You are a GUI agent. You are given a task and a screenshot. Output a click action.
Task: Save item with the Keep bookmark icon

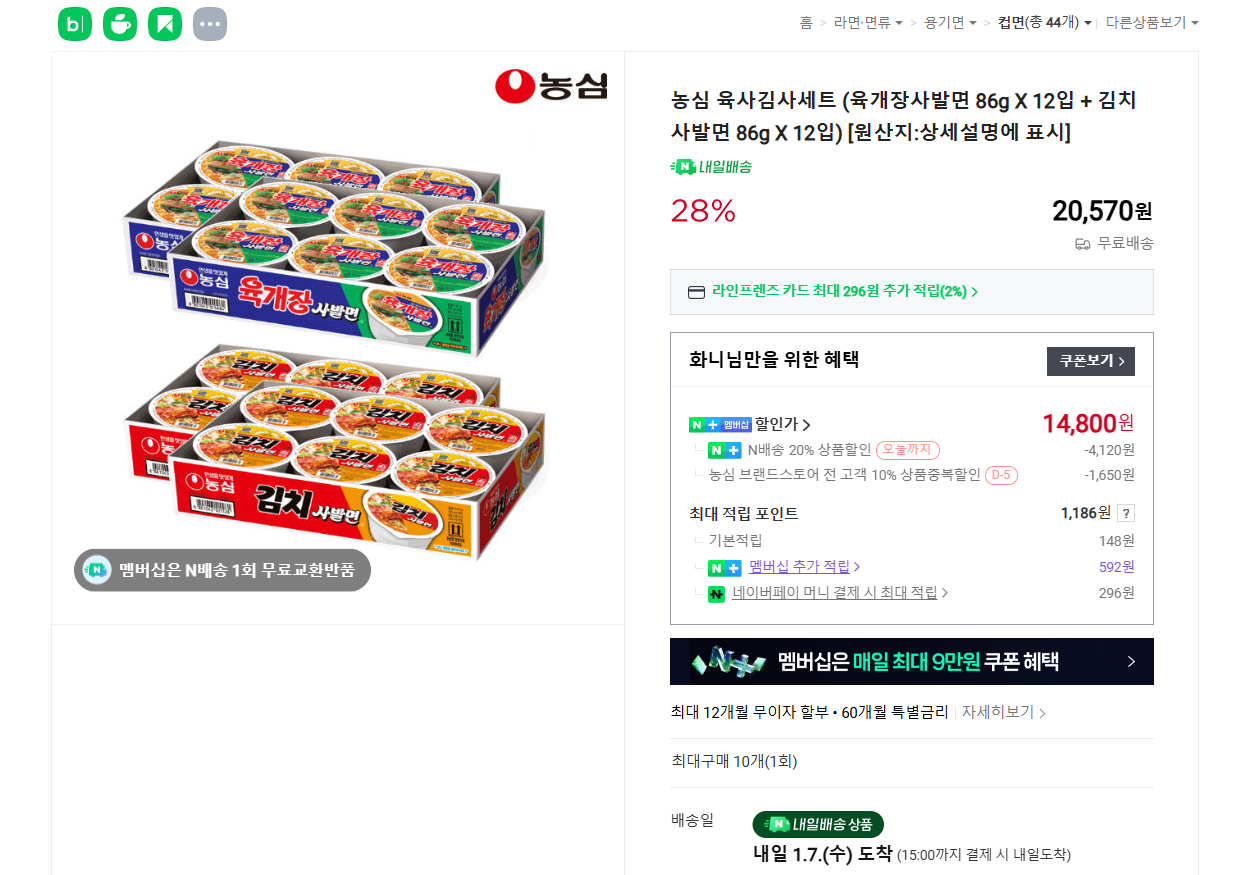pyautogui.click(x=164, y=24)
